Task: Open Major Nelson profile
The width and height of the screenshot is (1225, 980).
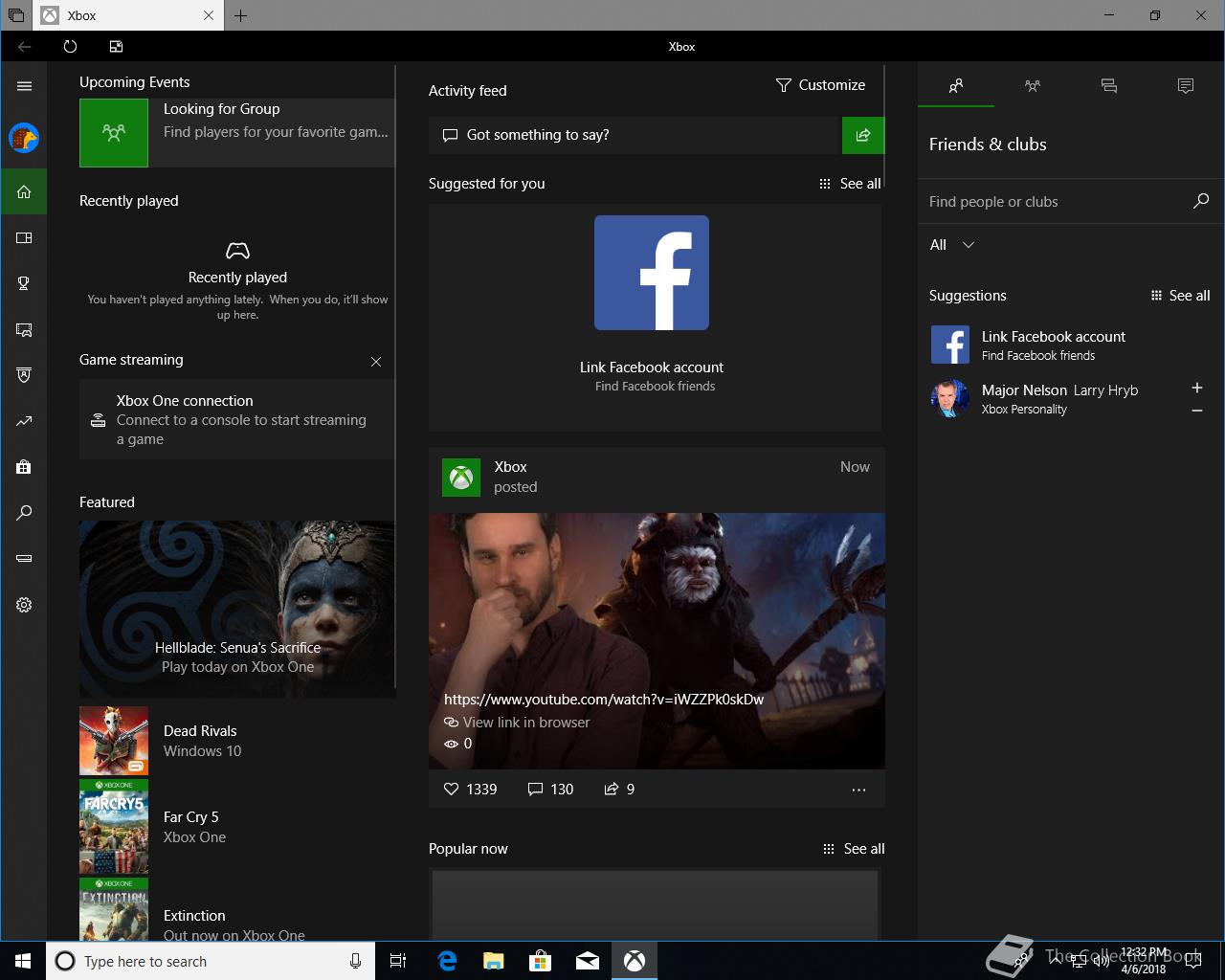Action: click(1053, 398)
